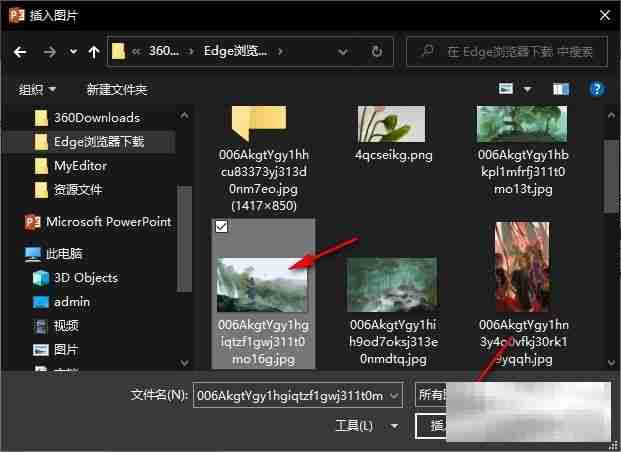621x452 pixels.
Task: Open the 组织 menu
Action: (38, 90)
